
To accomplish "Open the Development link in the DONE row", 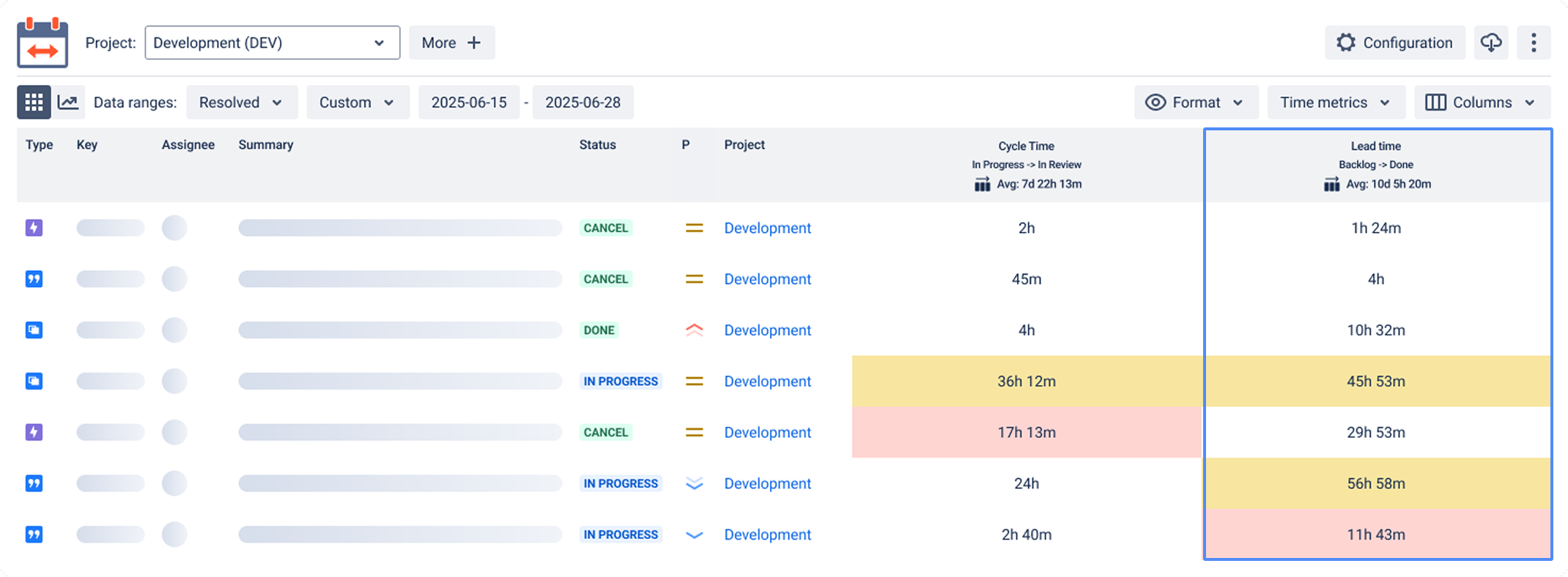I will [x=767, y=330].
